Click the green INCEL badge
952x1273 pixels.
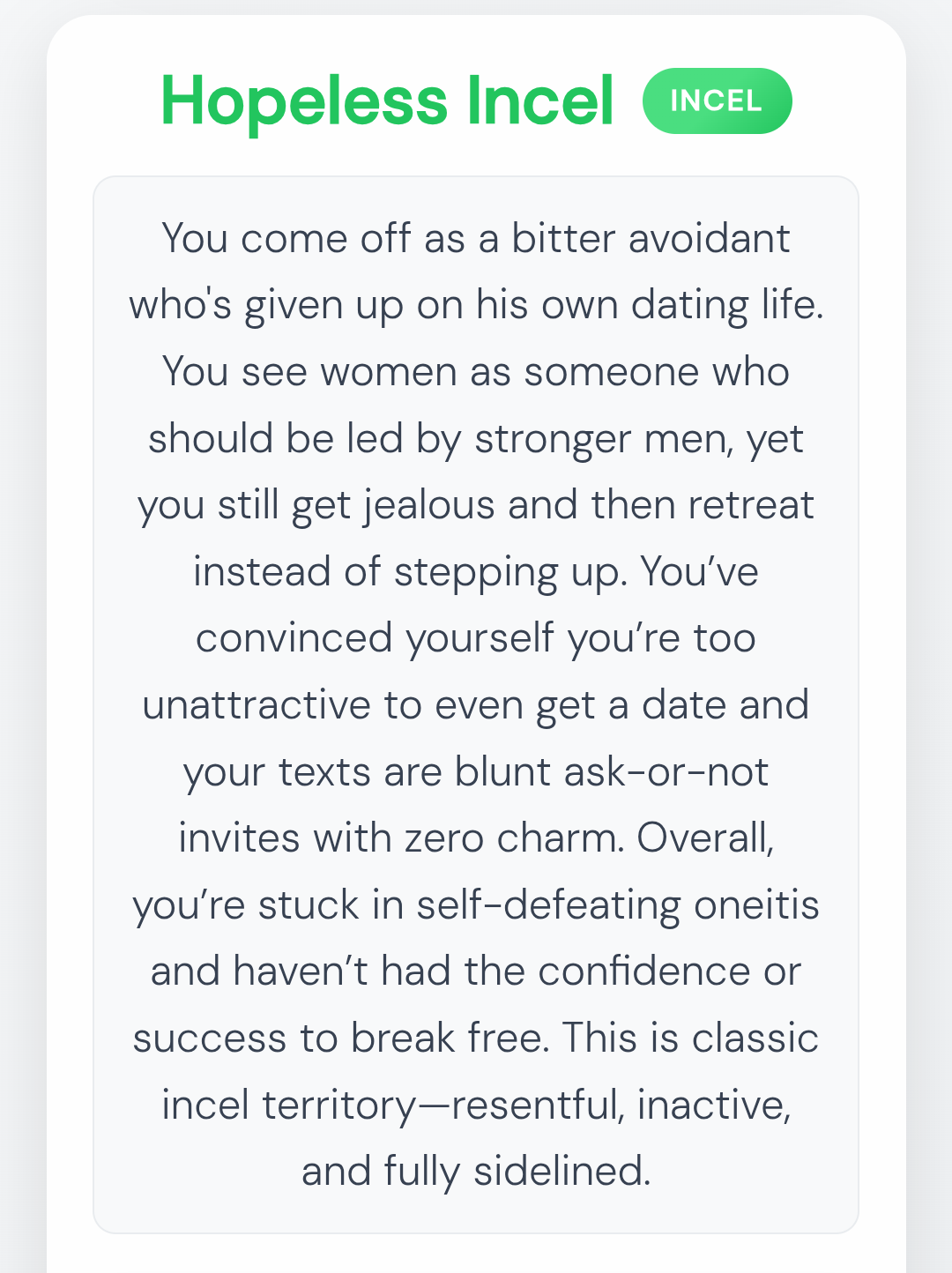717,100
